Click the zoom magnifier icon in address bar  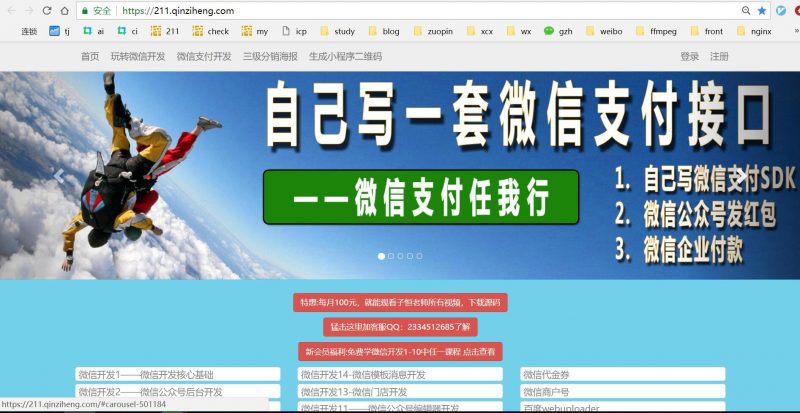click(746, 11)
